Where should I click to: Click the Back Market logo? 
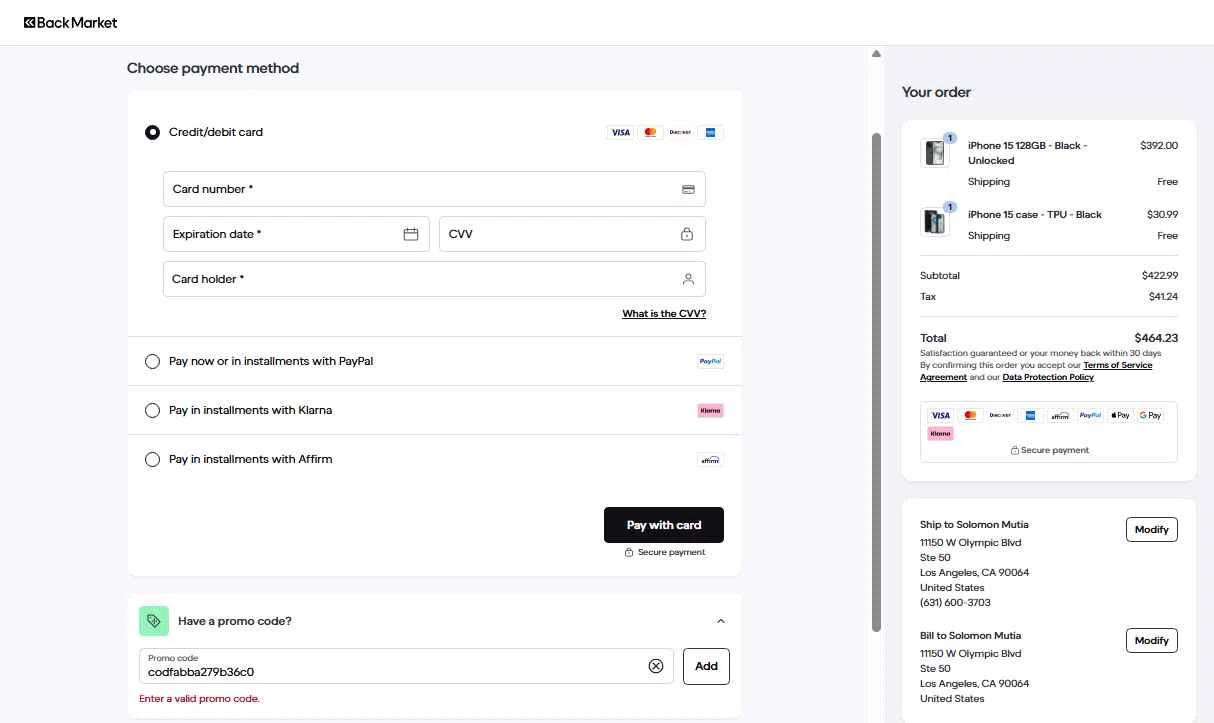point(70,22)
